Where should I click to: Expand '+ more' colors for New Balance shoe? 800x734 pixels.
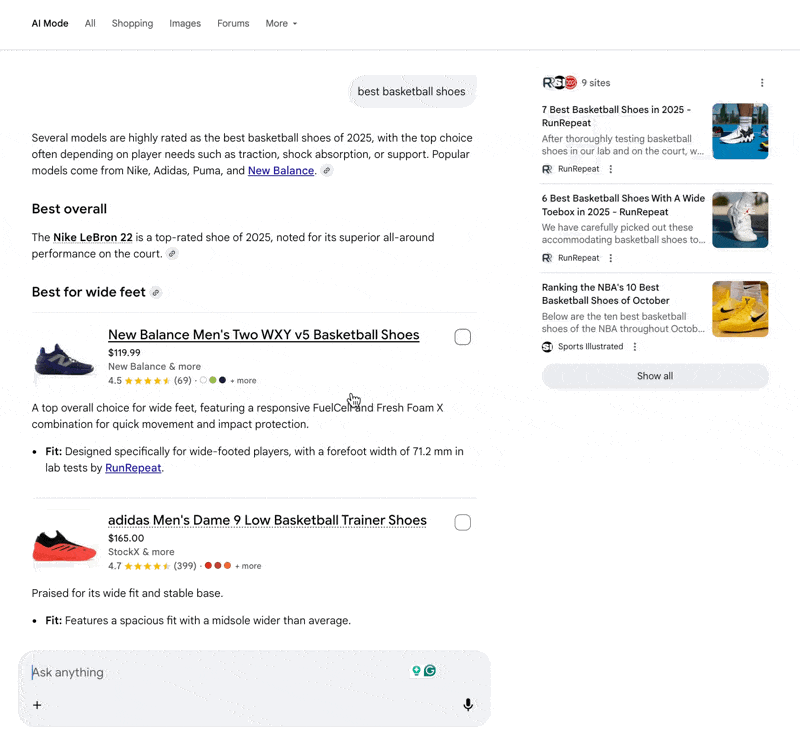245,381
